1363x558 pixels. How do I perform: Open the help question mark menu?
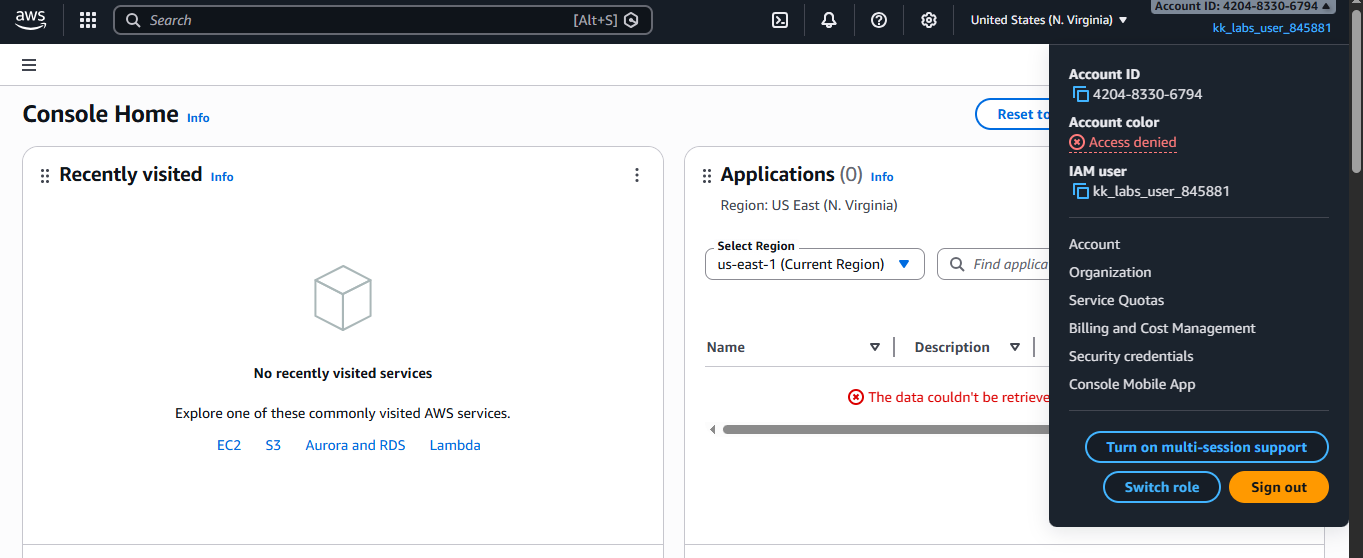879,20
